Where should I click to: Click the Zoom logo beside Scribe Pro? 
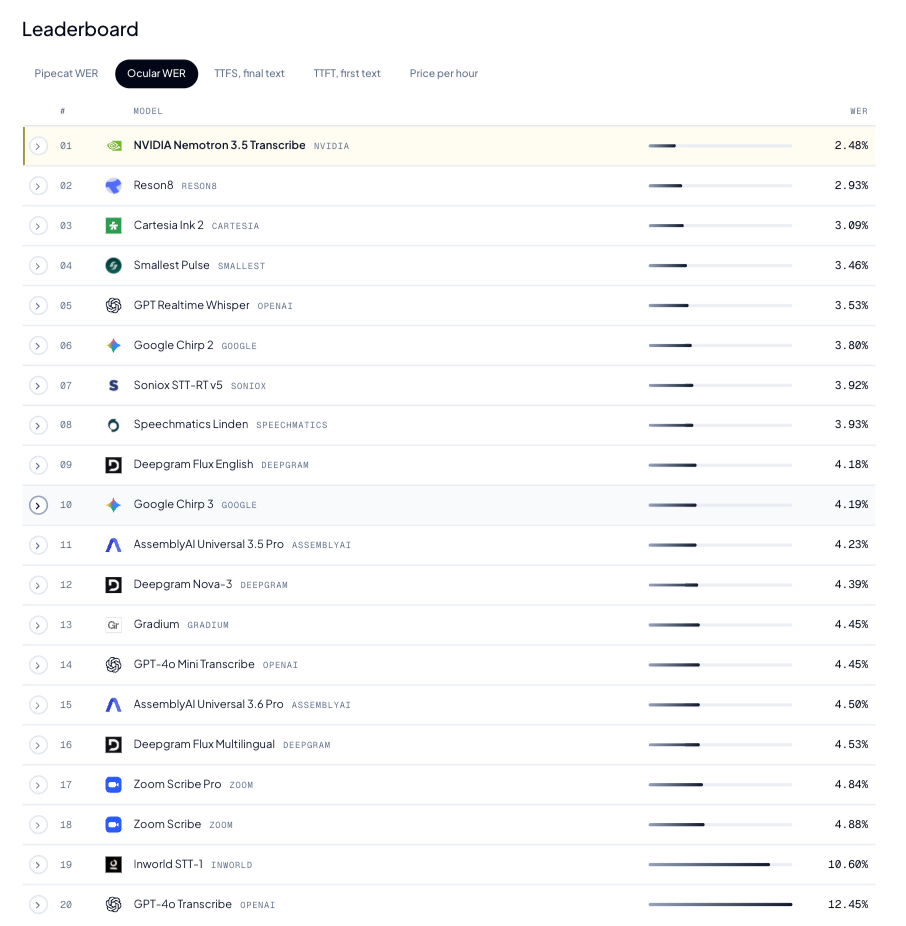pos(113,785)
